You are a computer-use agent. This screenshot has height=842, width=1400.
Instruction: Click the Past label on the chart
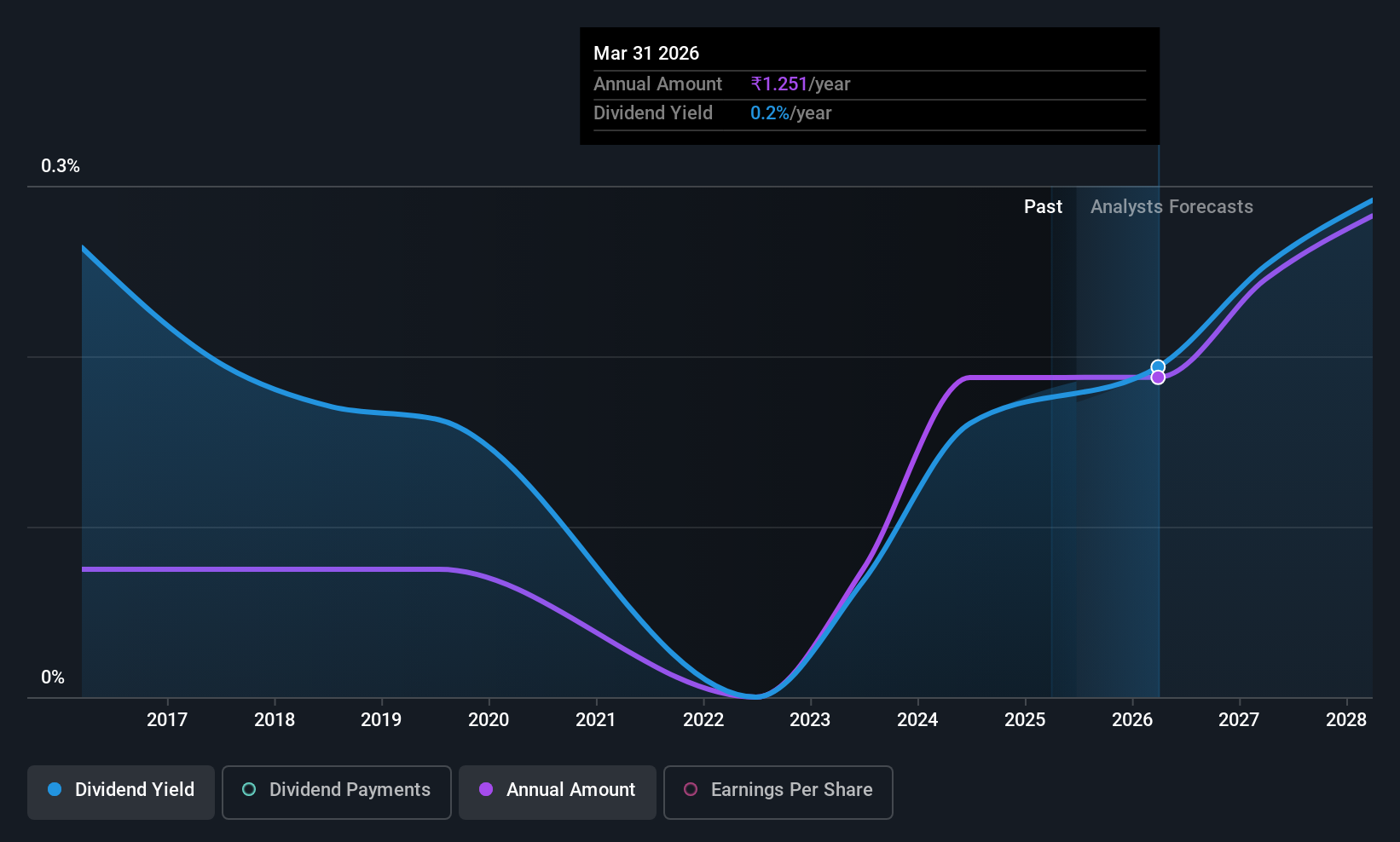(1043, 206)
